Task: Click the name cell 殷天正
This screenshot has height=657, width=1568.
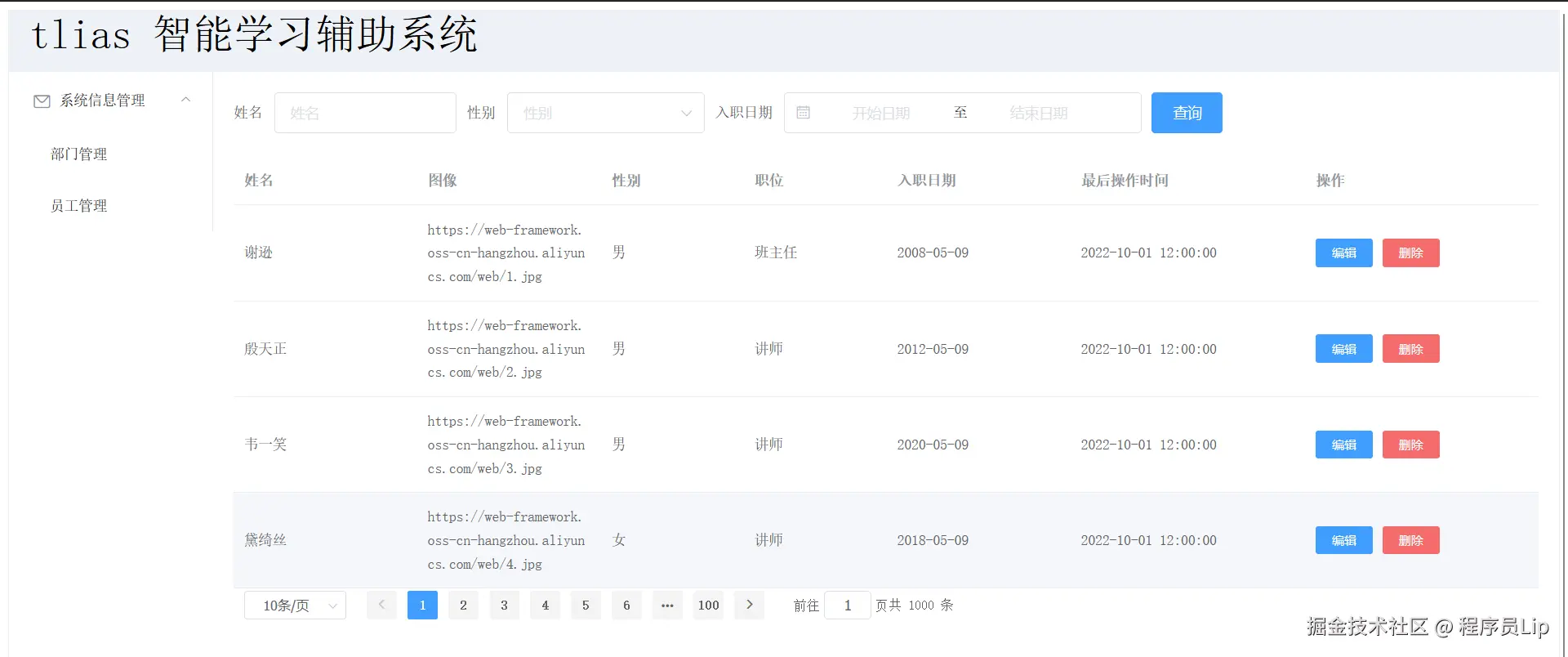Action: click(265, 349)
